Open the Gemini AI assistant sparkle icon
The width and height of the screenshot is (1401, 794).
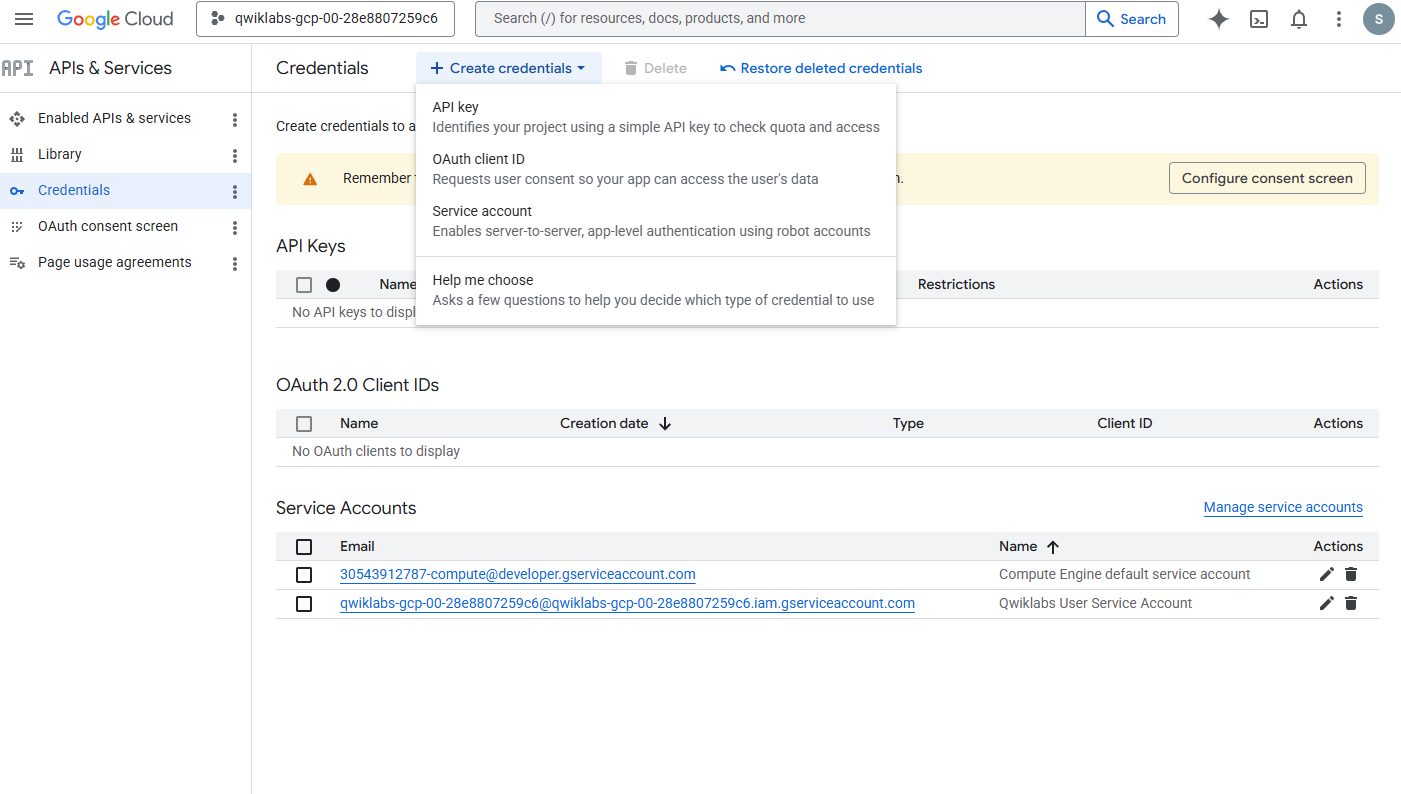pos(1218,19)
